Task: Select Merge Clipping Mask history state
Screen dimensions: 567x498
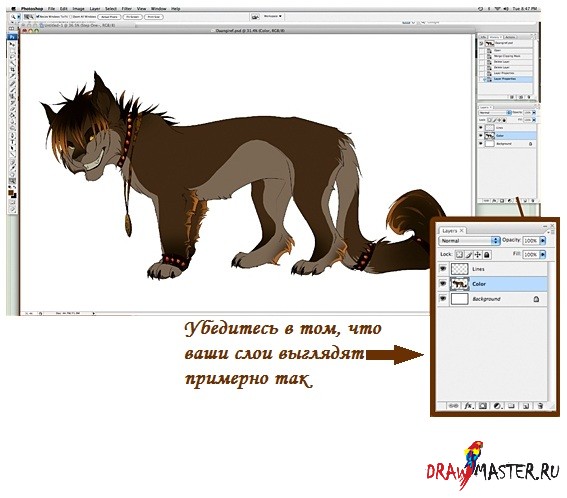Action: point(506,56)
